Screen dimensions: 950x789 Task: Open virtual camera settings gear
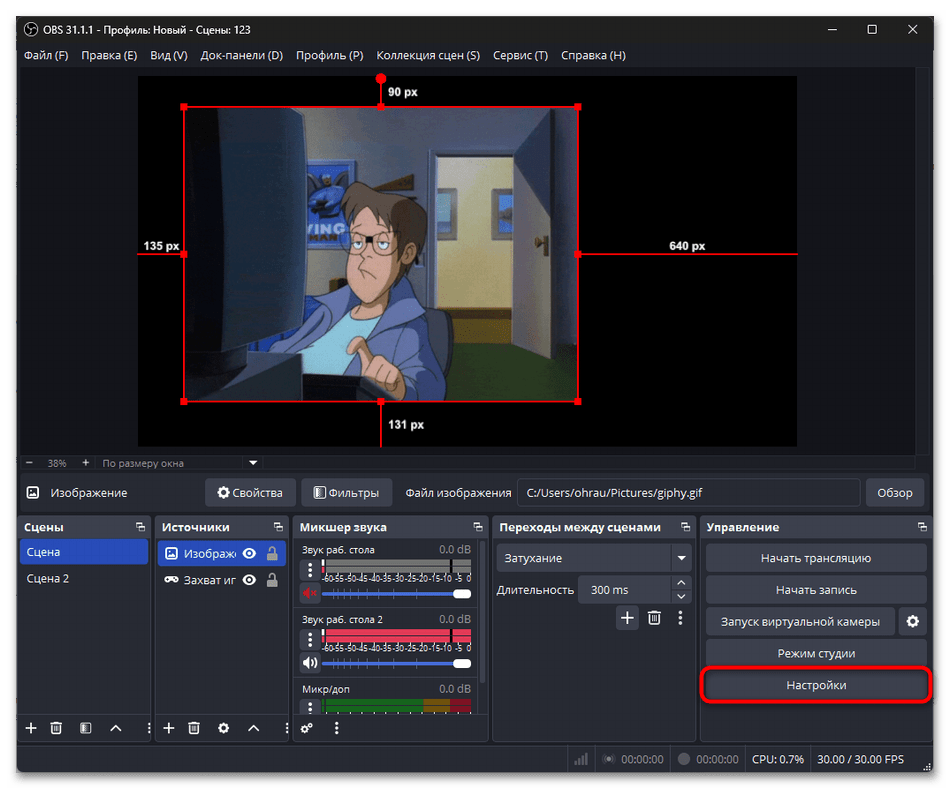tap(912, 621)
